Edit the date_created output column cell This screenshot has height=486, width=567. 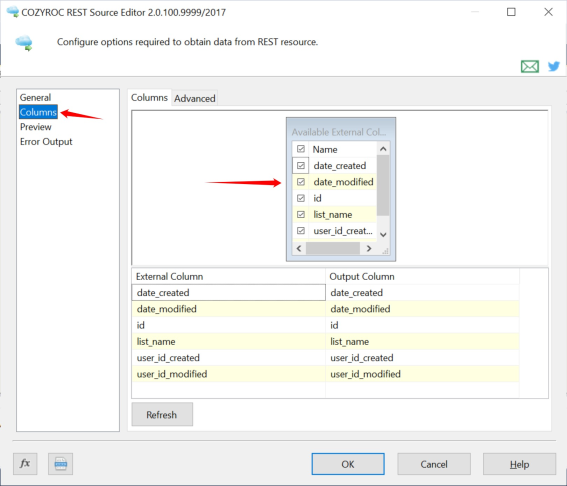click(422, 293)
